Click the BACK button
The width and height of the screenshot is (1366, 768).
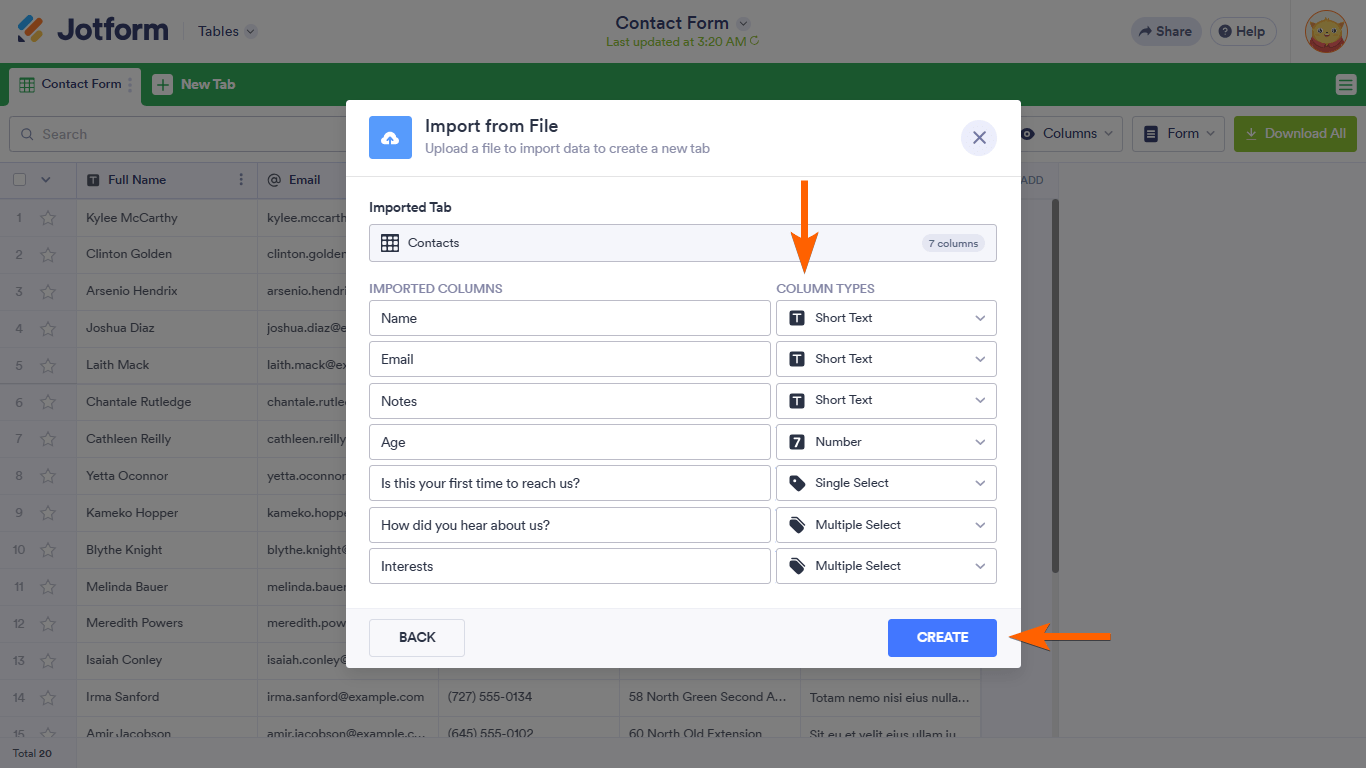tap(417, 638)
